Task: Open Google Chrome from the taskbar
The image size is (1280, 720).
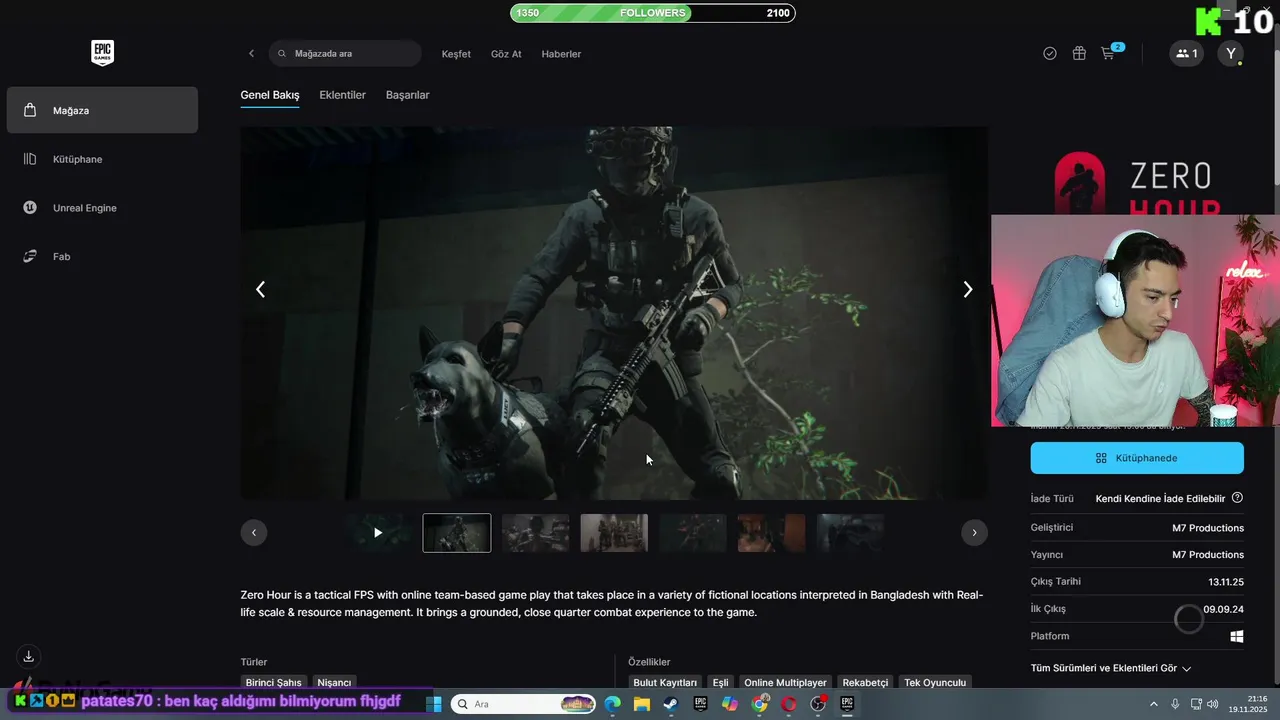Action: tap(760, 704)
